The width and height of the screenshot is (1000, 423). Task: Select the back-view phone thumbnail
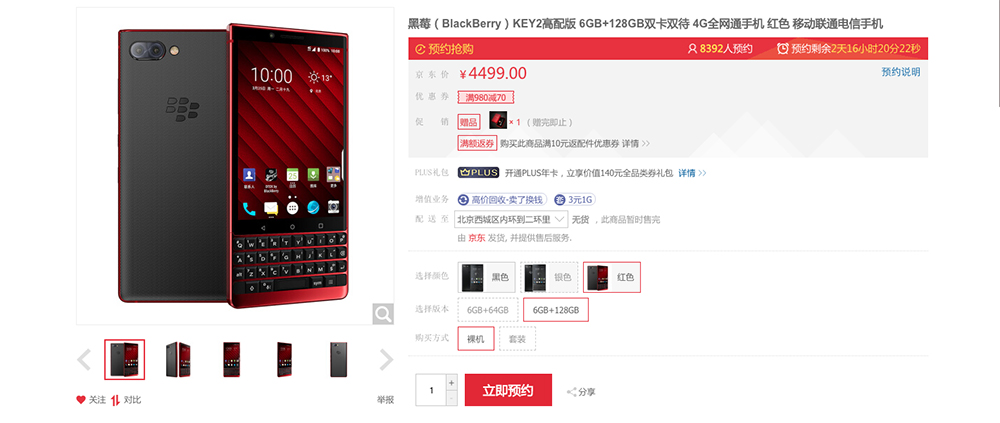click(x=339, y=360)
